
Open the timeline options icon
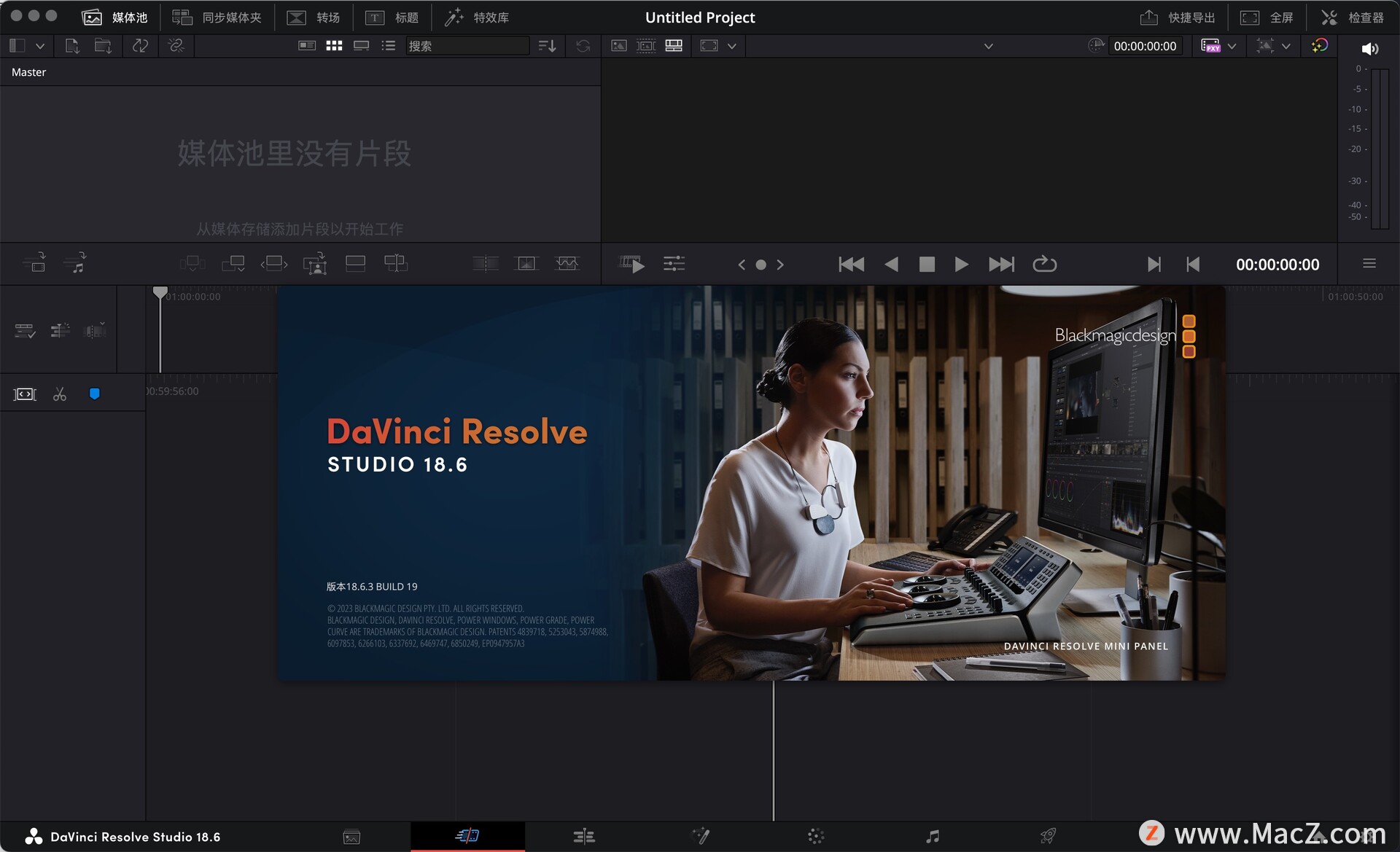pyautogui.click(x=25, y=331)
